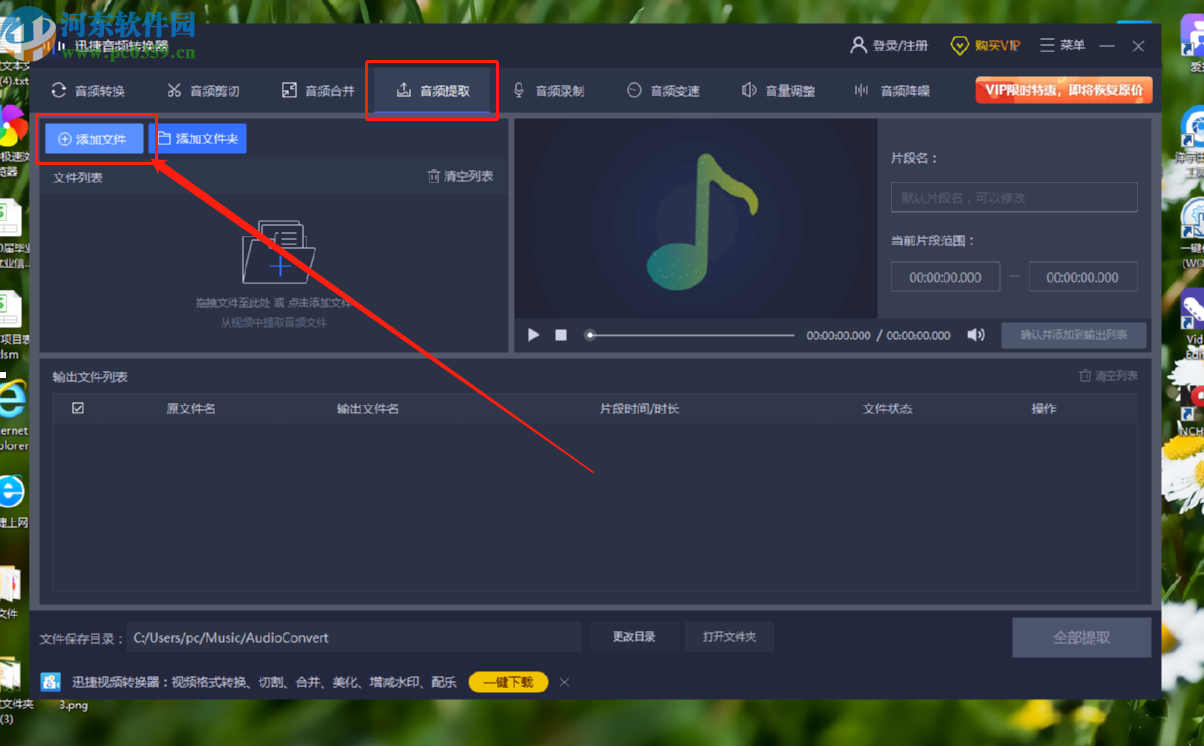Image resolution: width=1204 pixels, height=746 pixels.
Task: Mute audio with the speaker icon
Action: coord(975,335)
